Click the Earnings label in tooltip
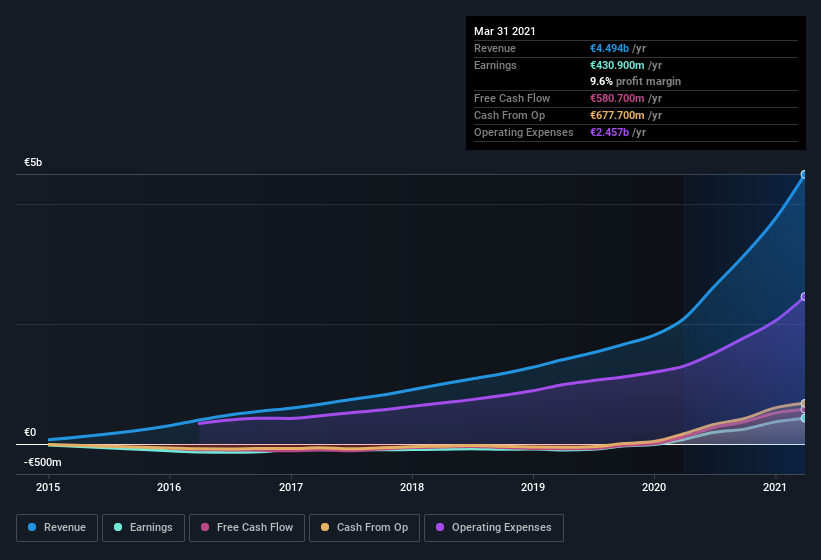Viewport: 821px width, 560px height. pos(495,65)
